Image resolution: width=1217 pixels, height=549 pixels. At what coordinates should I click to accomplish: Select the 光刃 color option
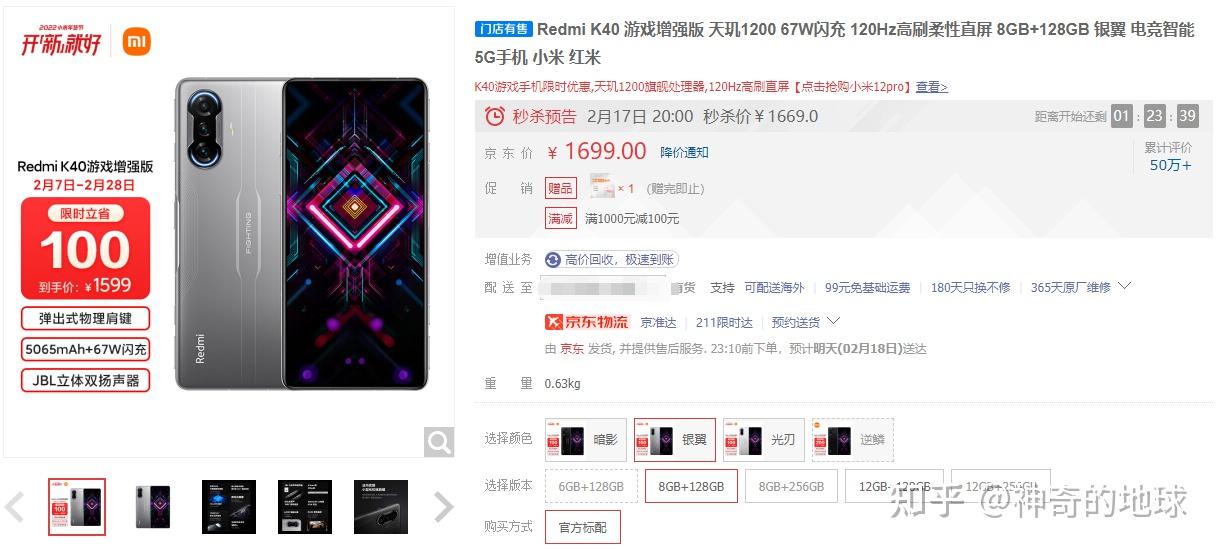tap(764, 440)
